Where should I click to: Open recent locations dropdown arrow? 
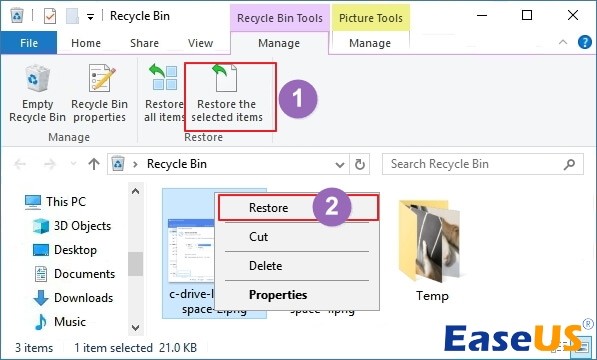73,164
